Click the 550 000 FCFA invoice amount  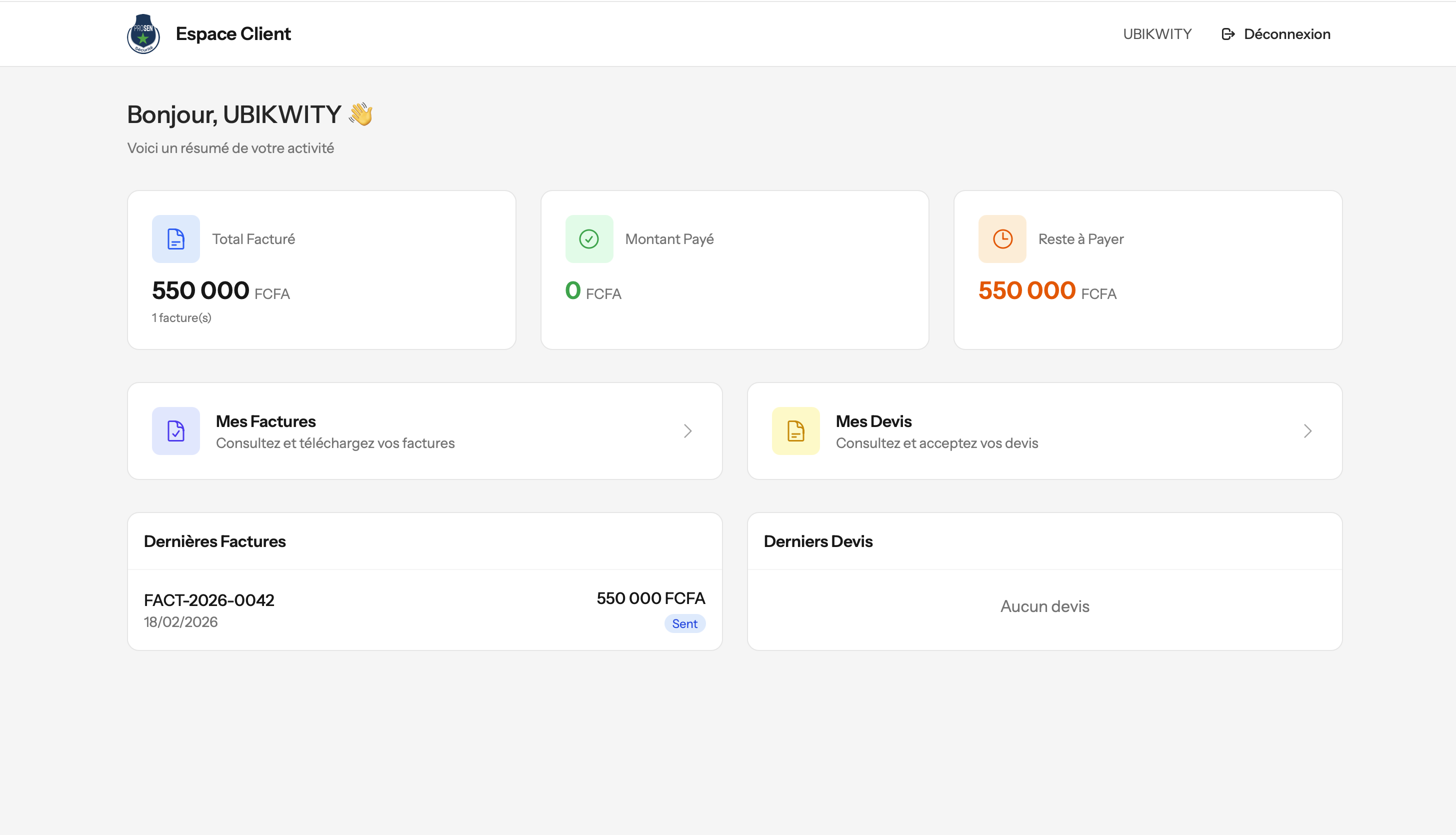pos(651,598)
